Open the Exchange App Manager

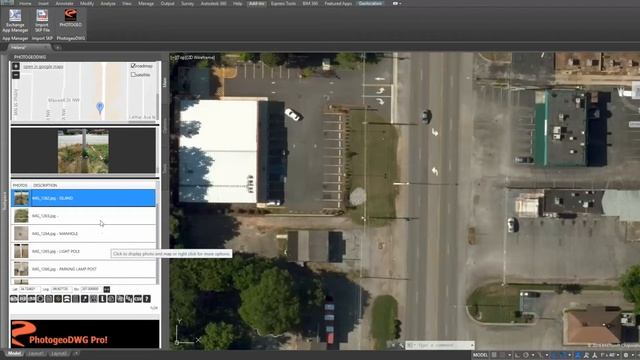[x=15, y=21]
